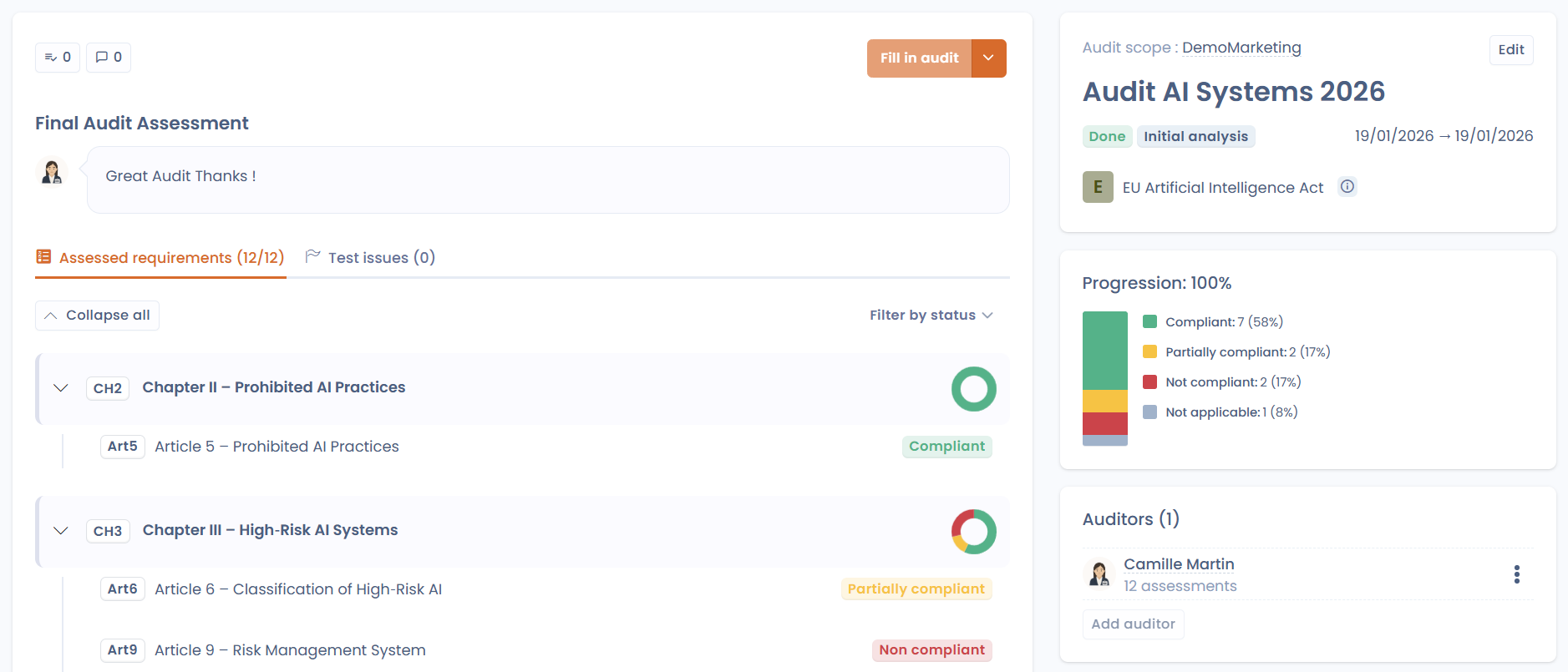Click Camille Martin's avatar in Auditors

click(x=1099, y=574)
